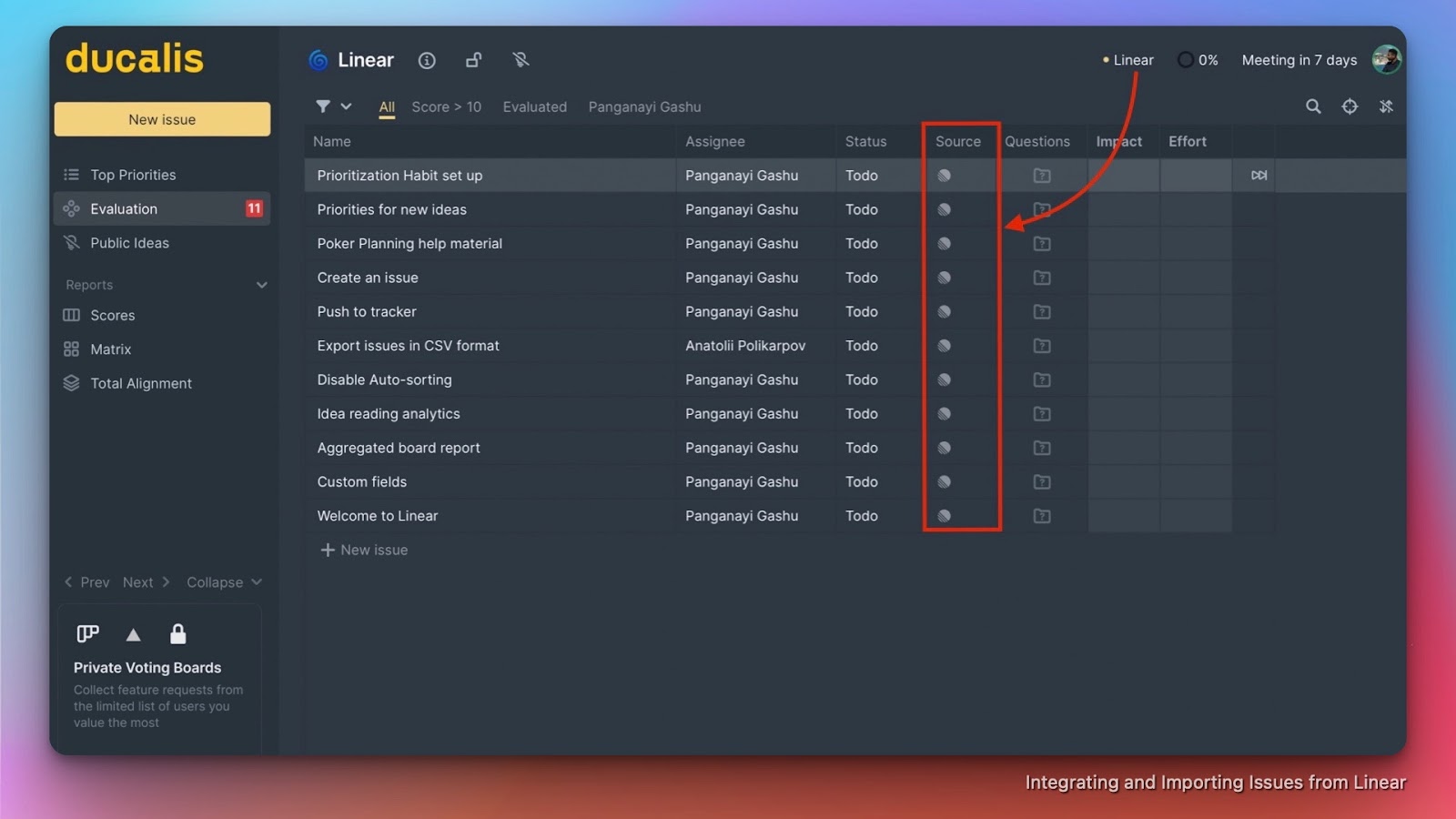1456x819 pixels.
Task: Click source icon for Push to tracker
Action: (945, 311)
